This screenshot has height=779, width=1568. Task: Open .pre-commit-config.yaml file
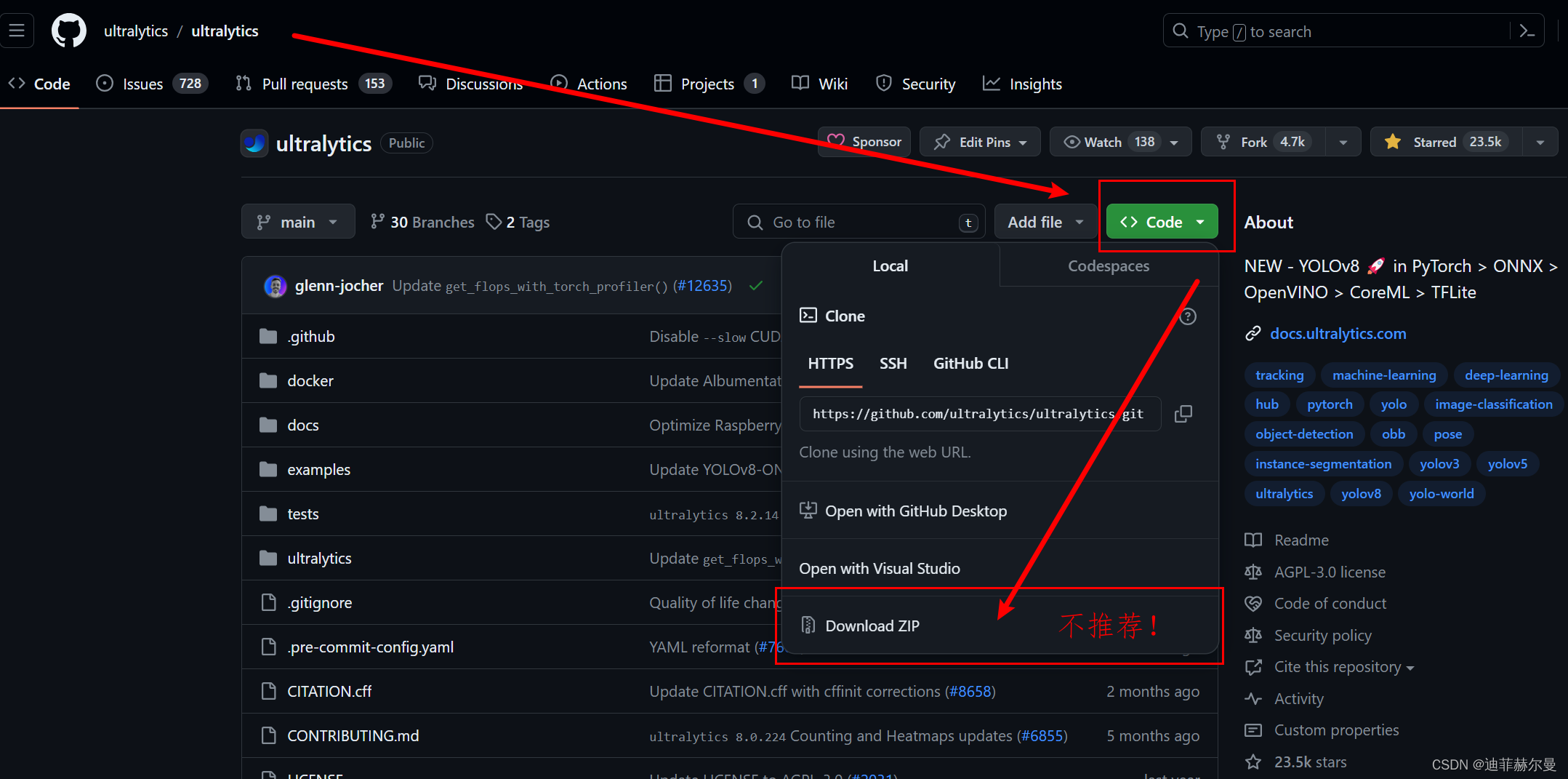pos(371,647)
